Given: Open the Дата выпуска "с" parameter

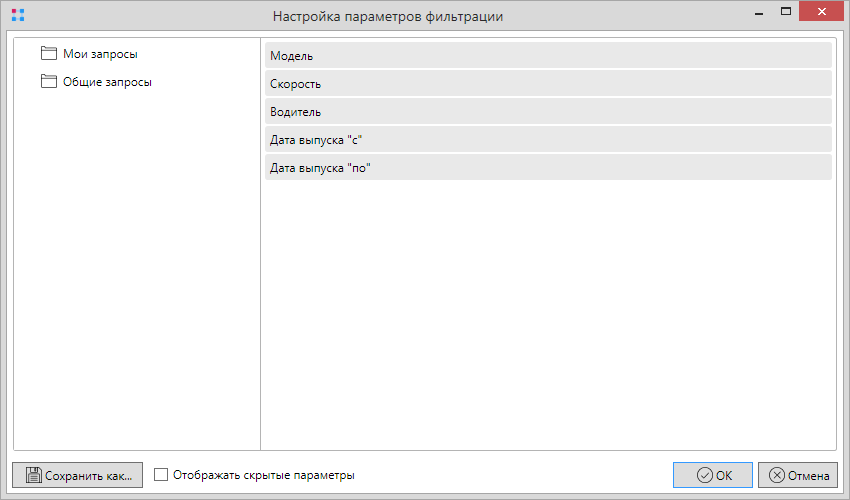Looking at the screenshot, I should pyautogui.click(x=548, y=140).
